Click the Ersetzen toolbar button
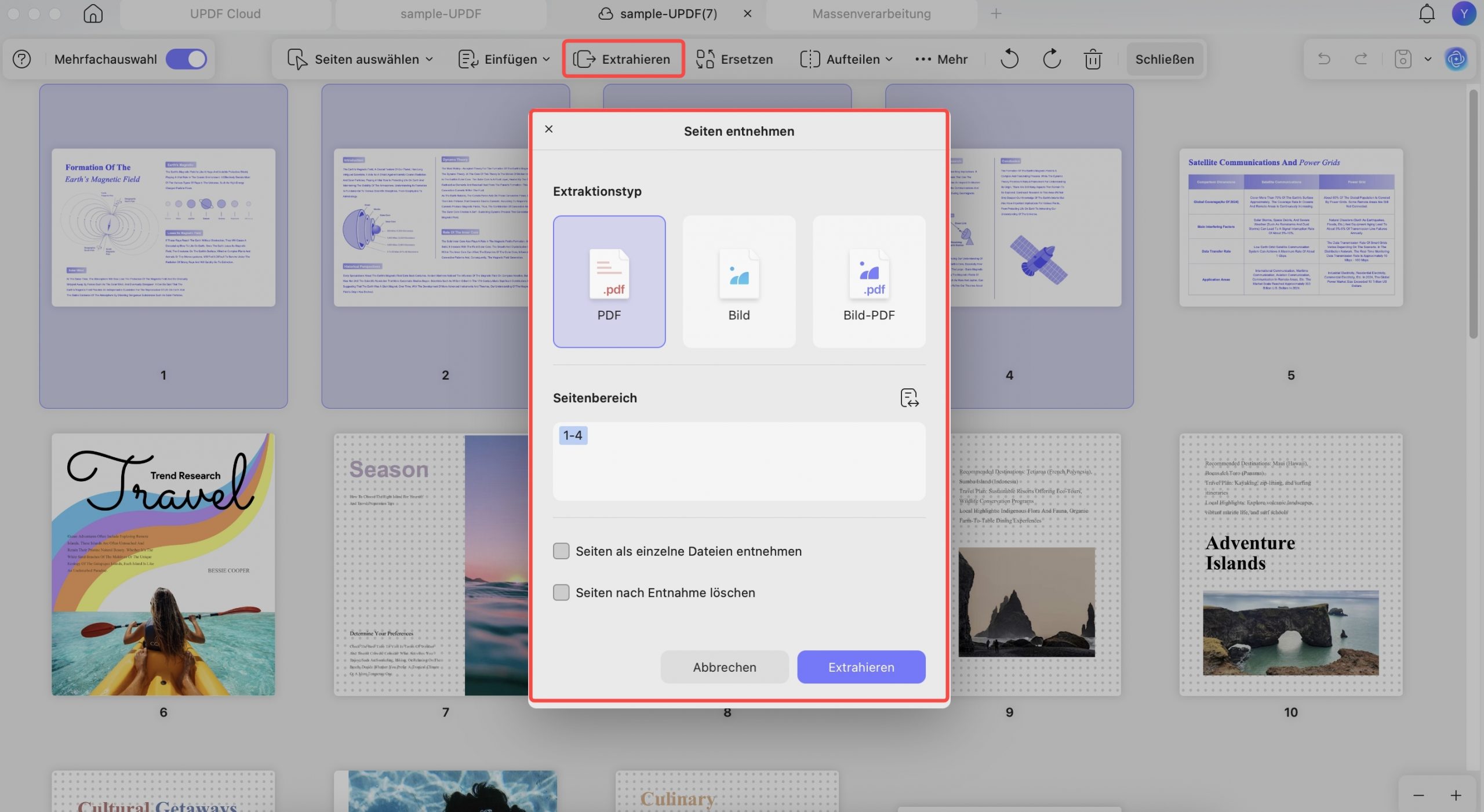Viewport: 1484px width, 812px height. click(x=734, y=59)
